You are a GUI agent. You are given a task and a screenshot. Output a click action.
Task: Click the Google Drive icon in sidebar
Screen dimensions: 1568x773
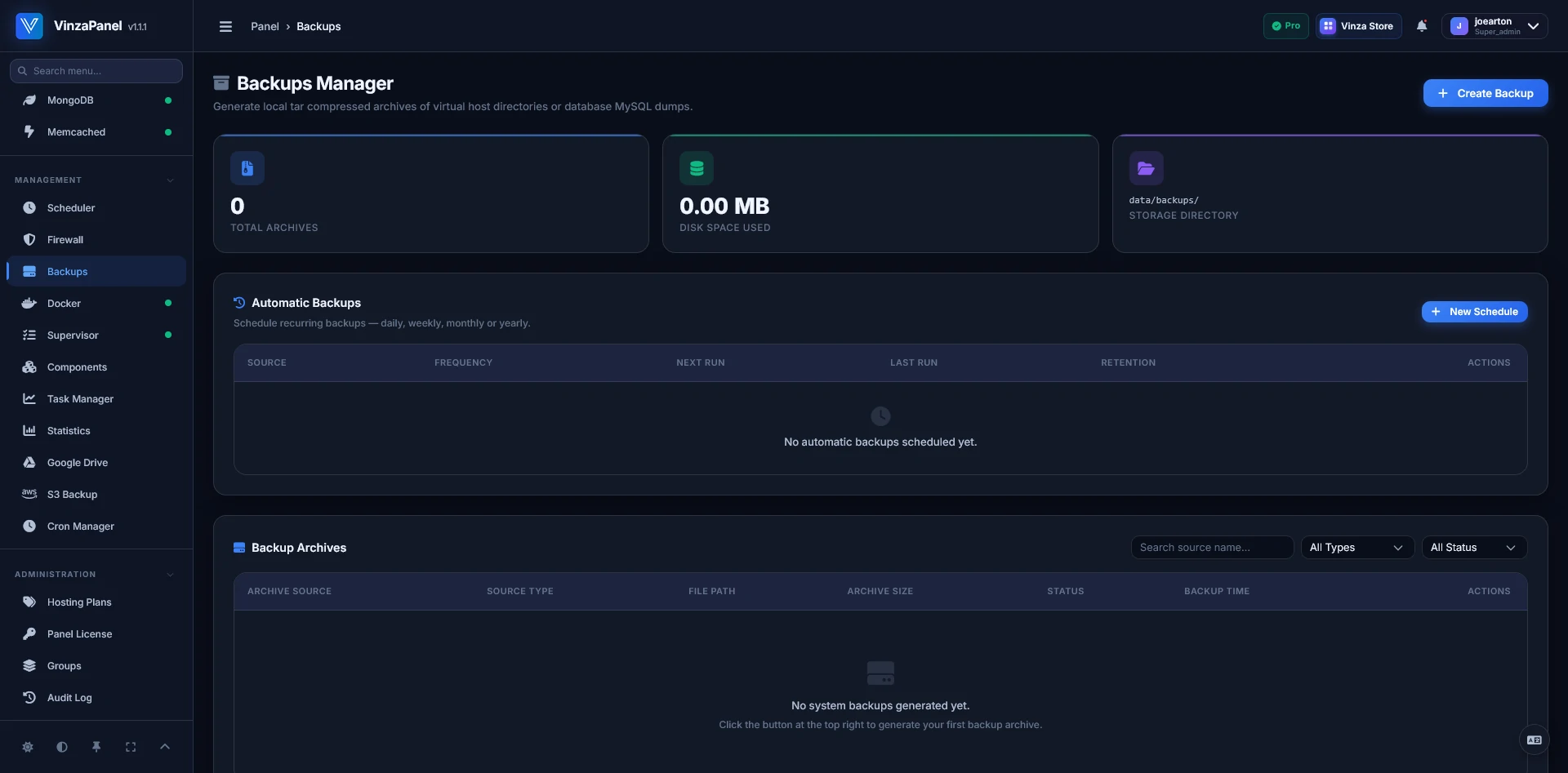click(x=29, y=463)
